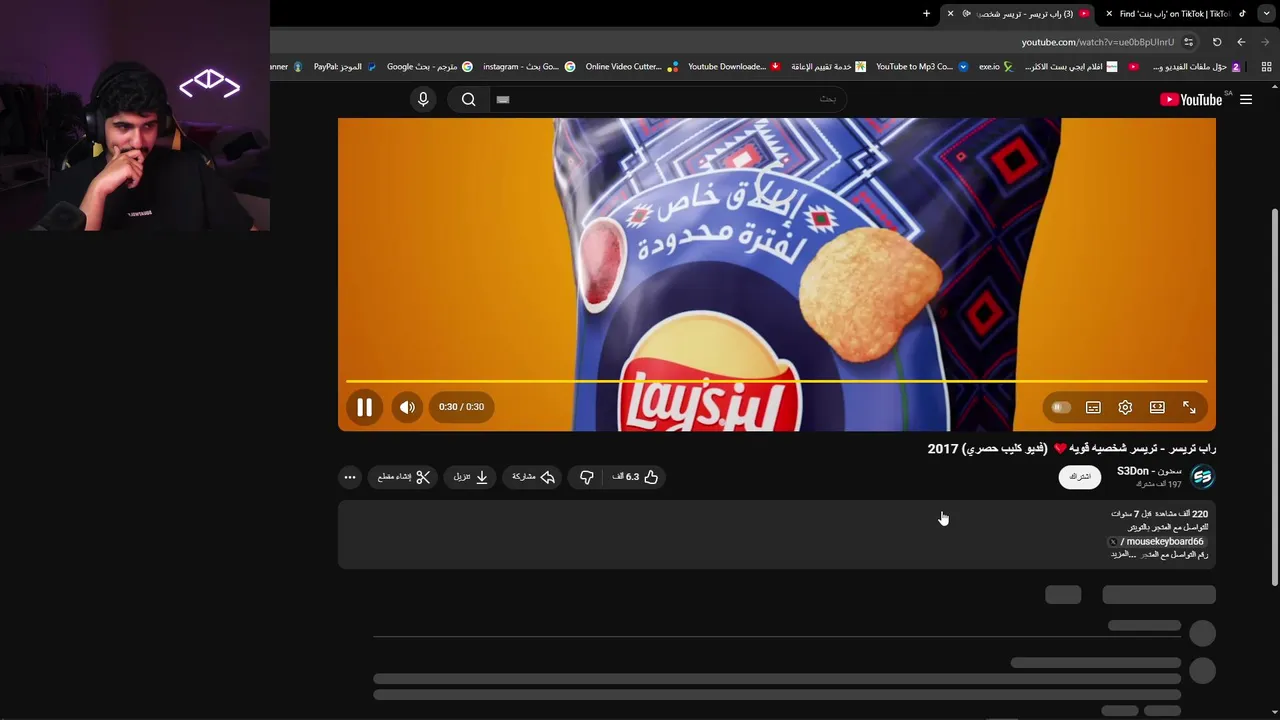1280x720 pixels.
Task: Mute the video using the speaker icon
Action: click(x=407, y=407)
